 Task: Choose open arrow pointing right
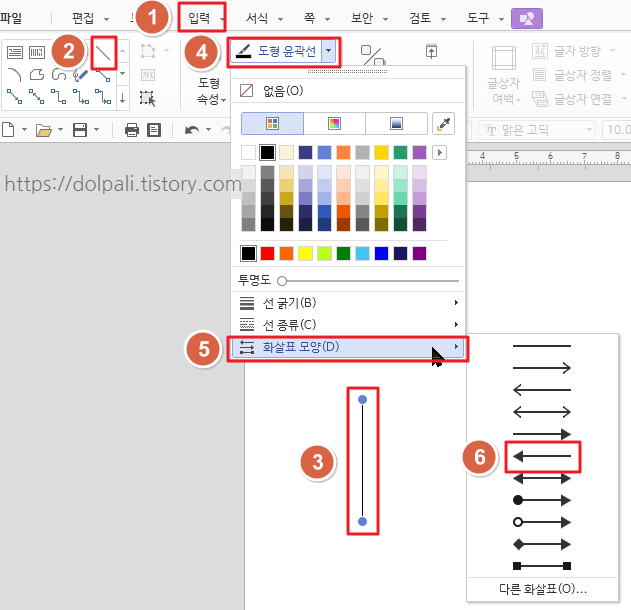(542, 367)
